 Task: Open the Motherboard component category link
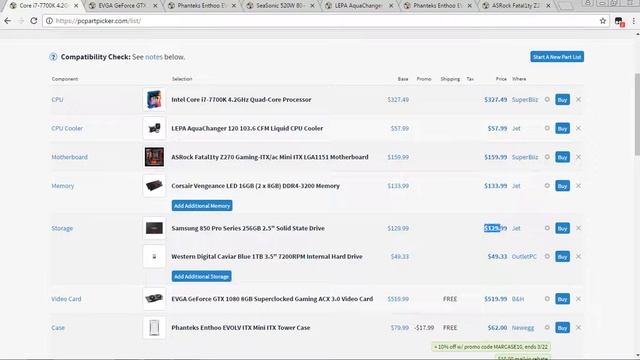pos(69,157)
